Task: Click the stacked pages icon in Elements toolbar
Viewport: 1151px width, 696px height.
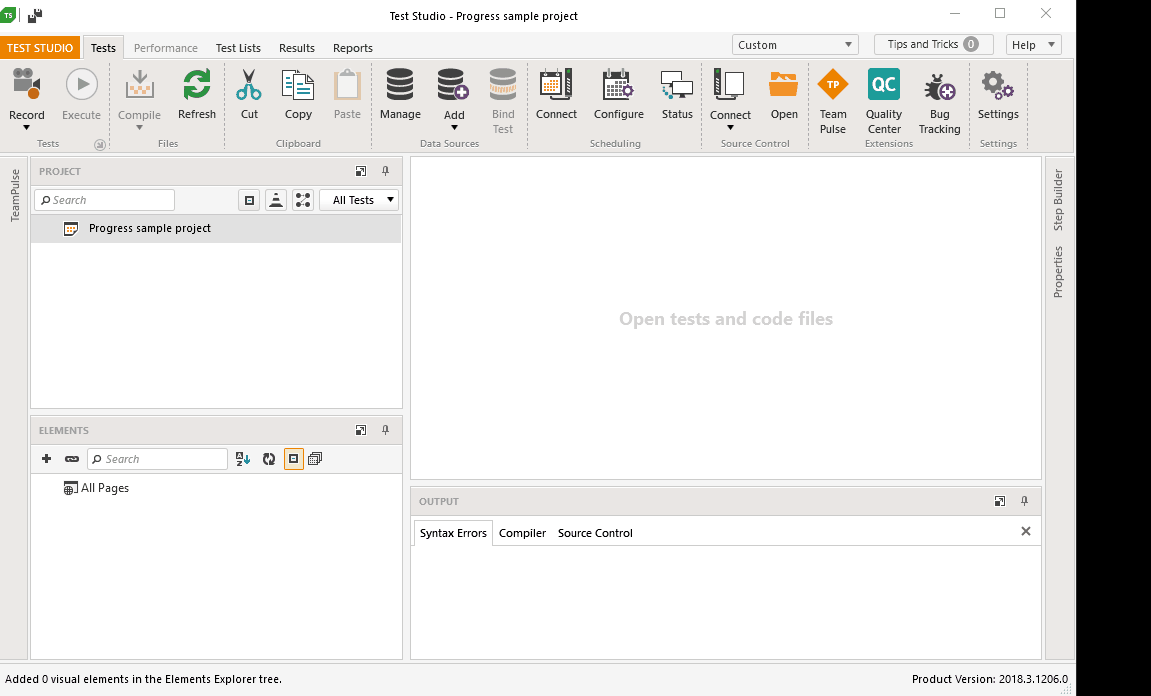Action: [315, 459]
